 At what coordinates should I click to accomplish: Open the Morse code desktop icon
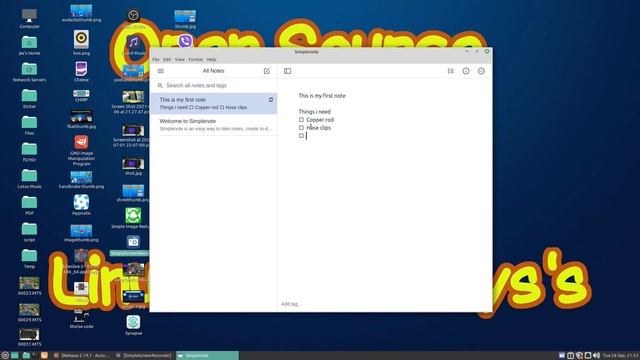click(x=81, y=318)
